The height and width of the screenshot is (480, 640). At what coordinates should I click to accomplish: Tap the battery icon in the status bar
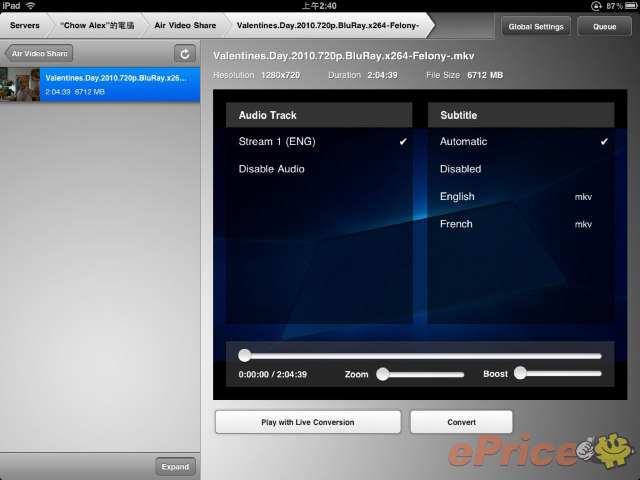pos(626,6)
